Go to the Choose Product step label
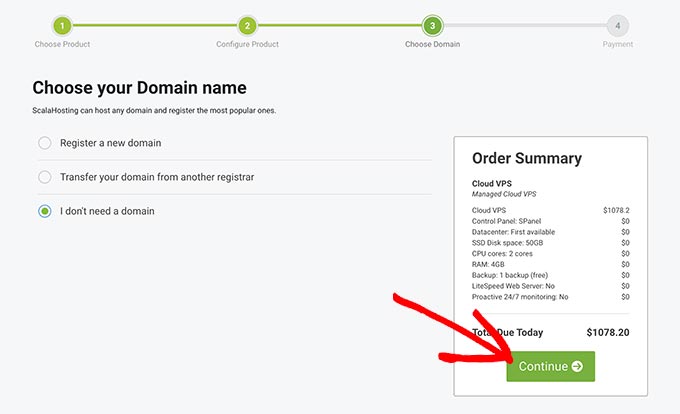This screenshot has width=680, height=414. click(62, 44)
